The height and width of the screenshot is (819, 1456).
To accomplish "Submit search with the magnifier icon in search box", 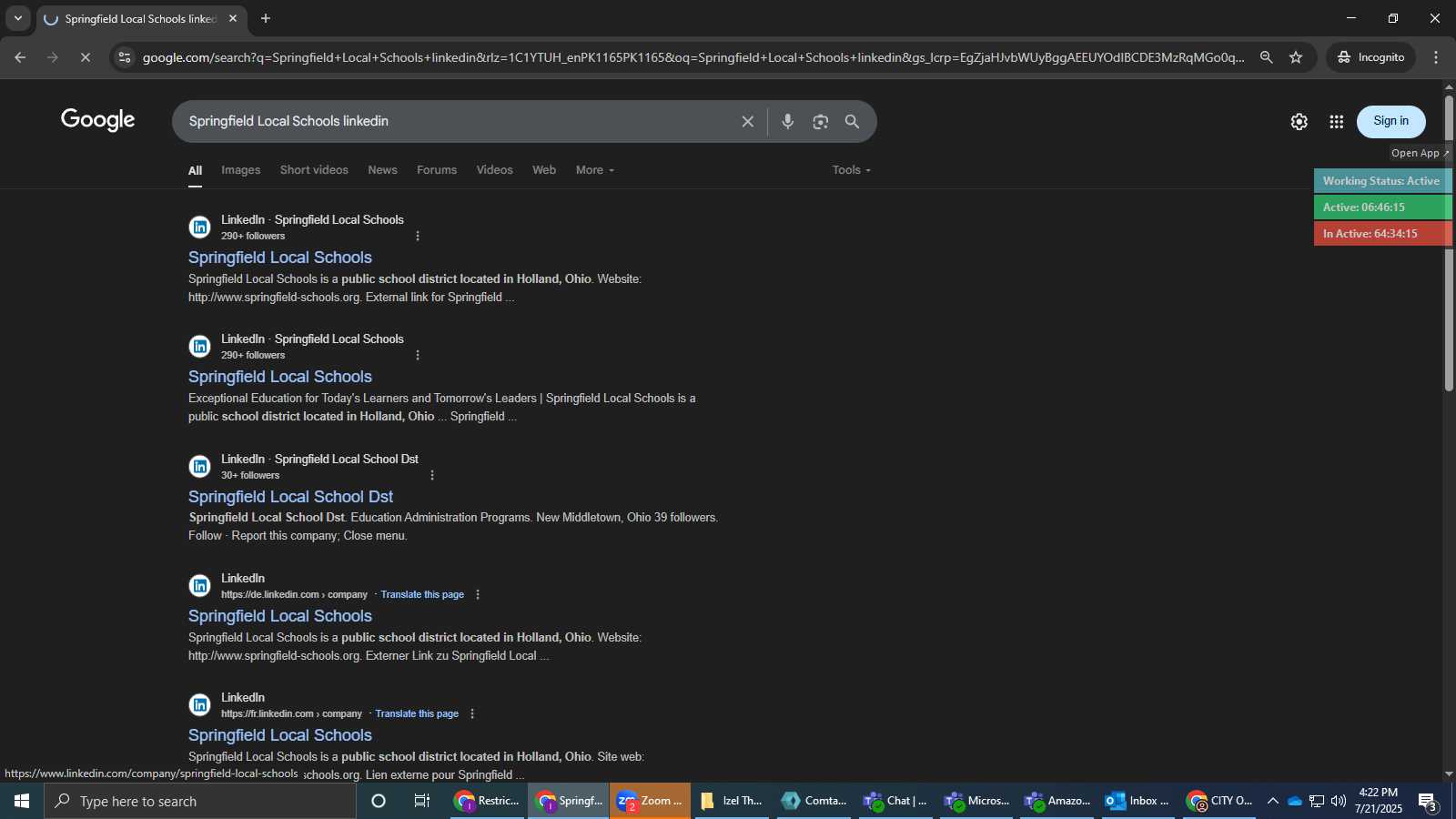I will click(852, 121).
